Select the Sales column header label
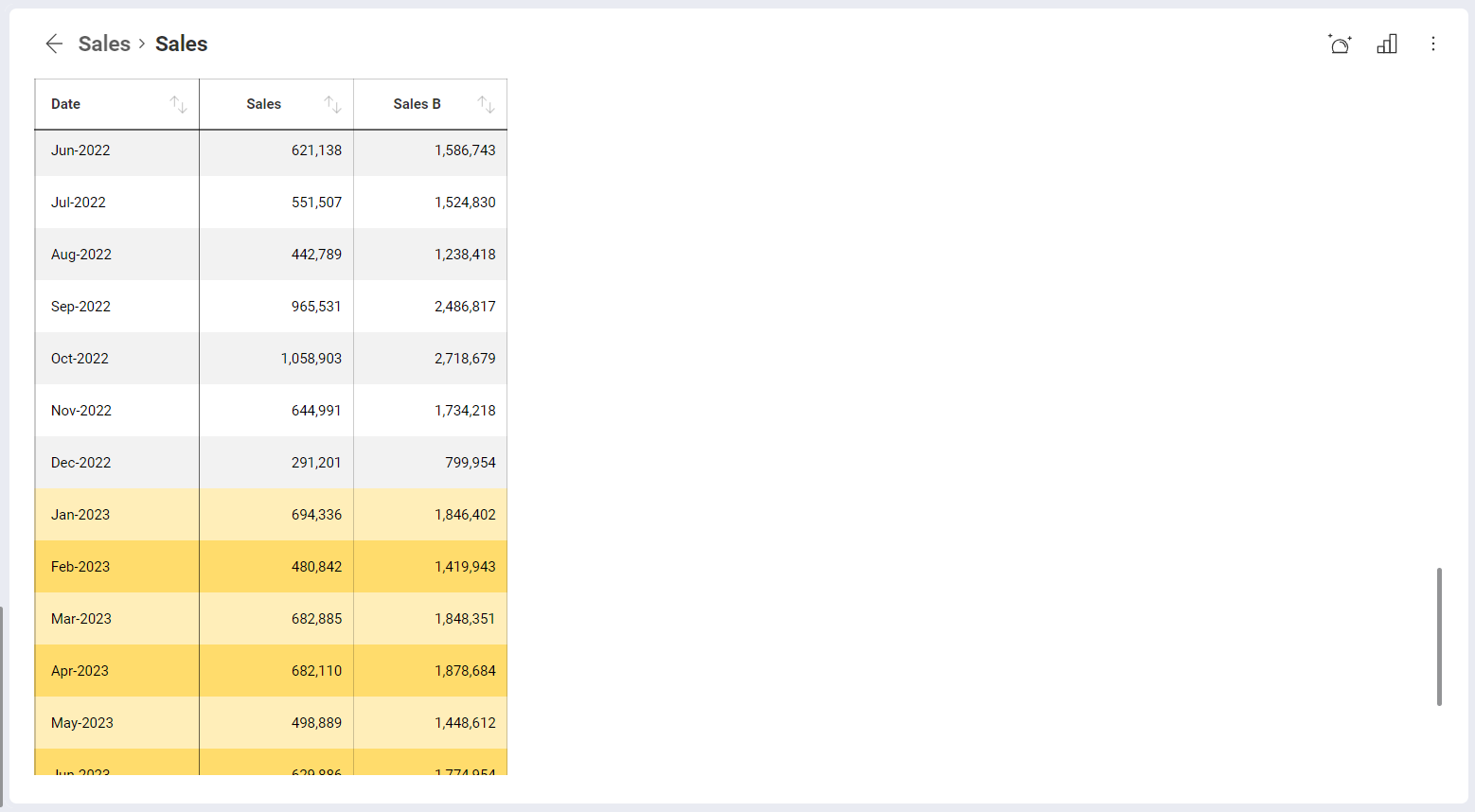 (x=263, y=104)
